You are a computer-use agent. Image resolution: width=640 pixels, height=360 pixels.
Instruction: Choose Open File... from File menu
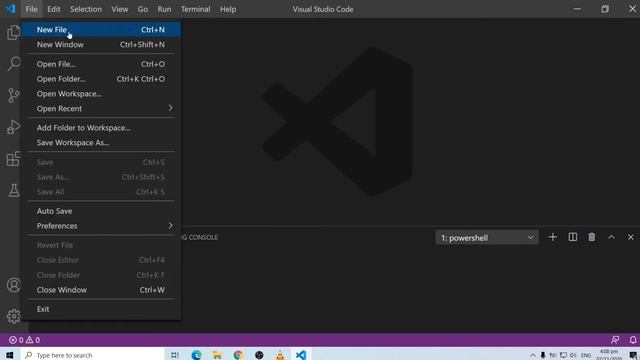101,64
